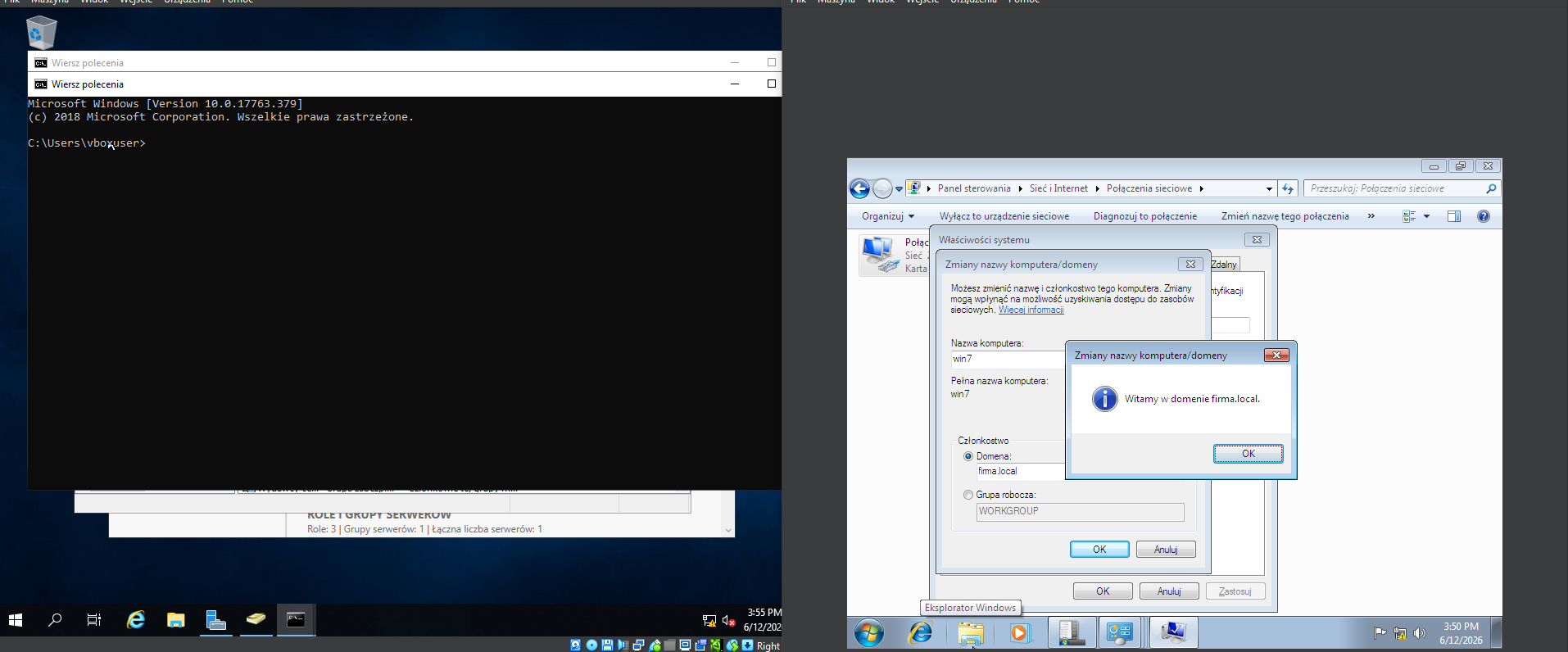Expand the Sieć i Internet breadcrumb arrow
Viewport: 1568px width, 652px height.
(1097, 189)
